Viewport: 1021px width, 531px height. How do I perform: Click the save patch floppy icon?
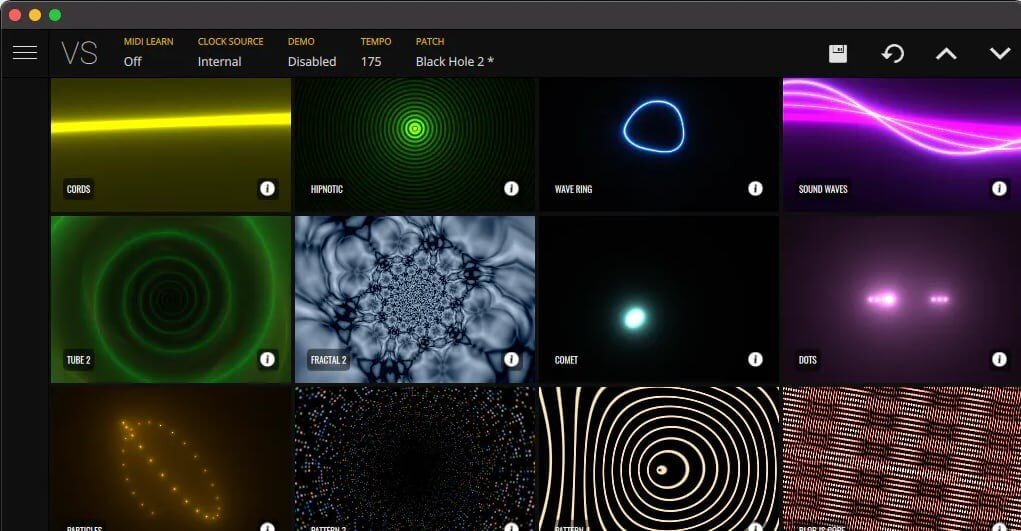point(838,54)
